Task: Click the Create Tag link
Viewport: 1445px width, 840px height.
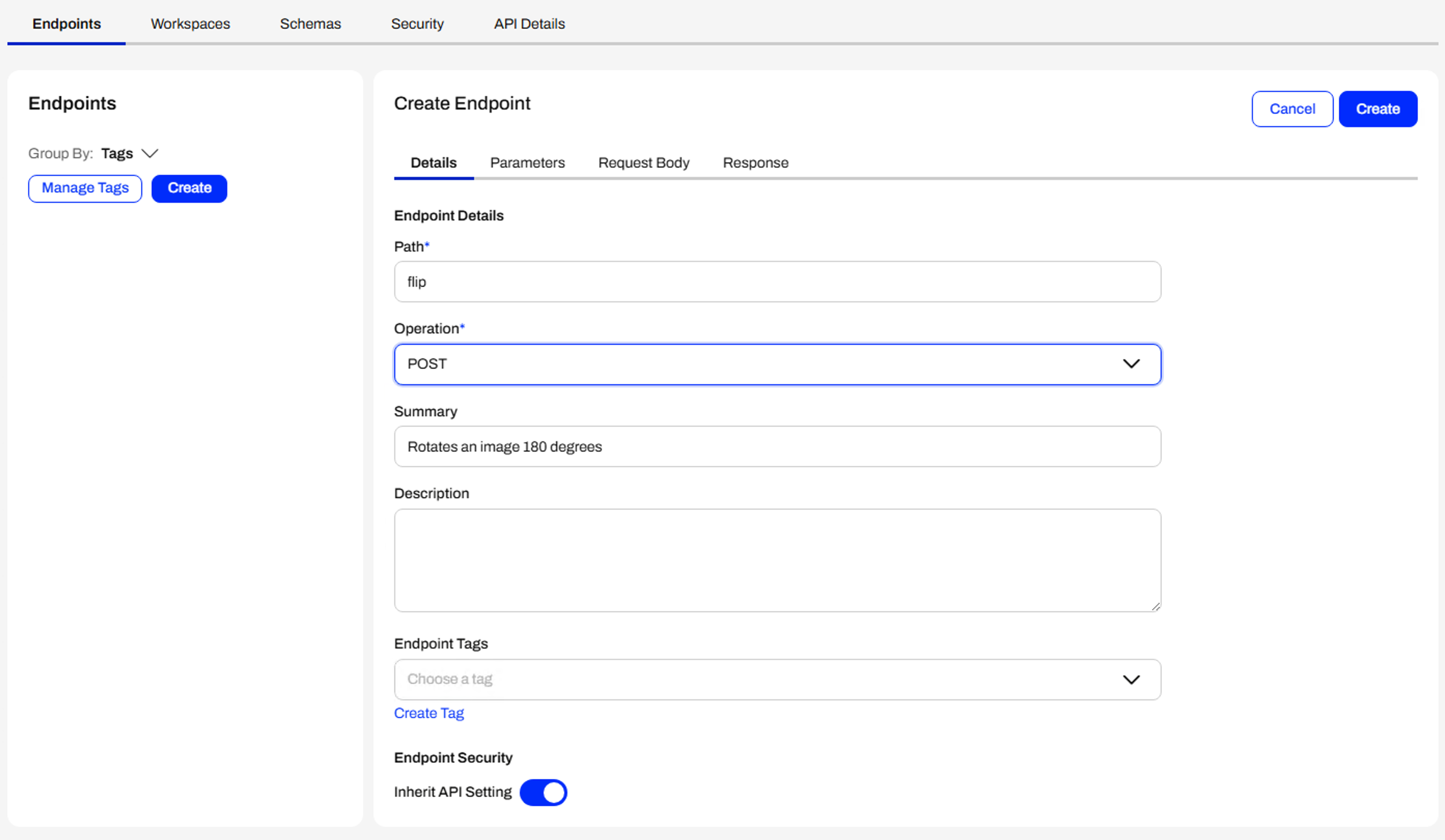Action: [x=428, y=713]
